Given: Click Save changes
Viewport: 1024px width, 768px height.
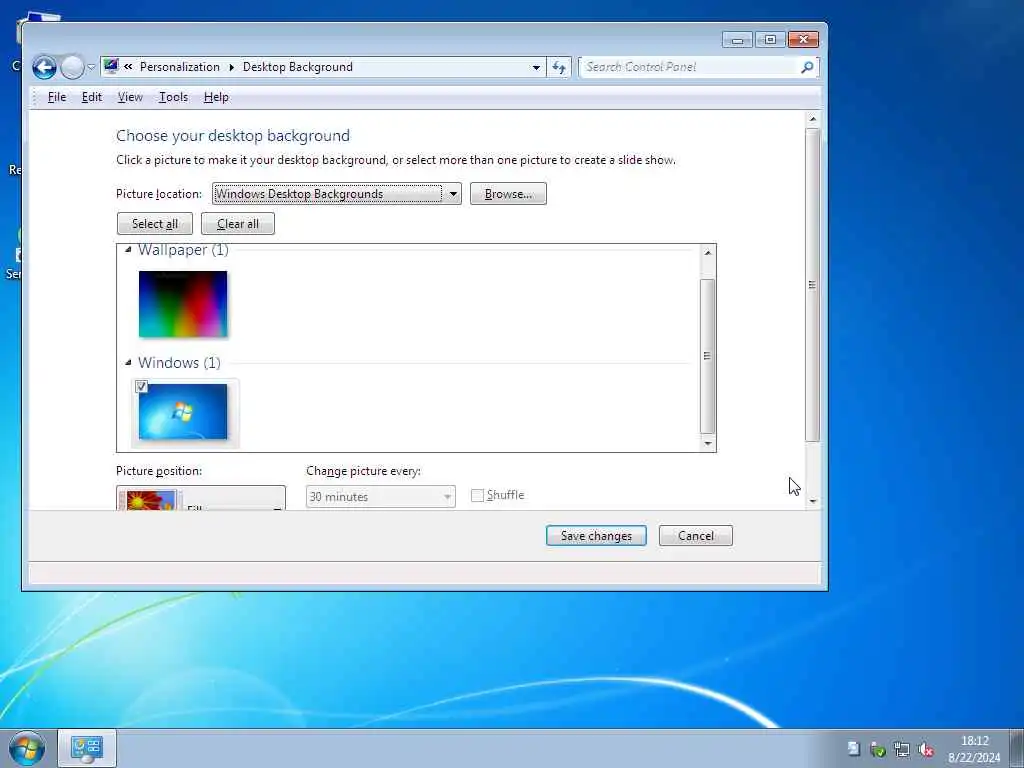Looking at the screenshot, I should 596,536.
